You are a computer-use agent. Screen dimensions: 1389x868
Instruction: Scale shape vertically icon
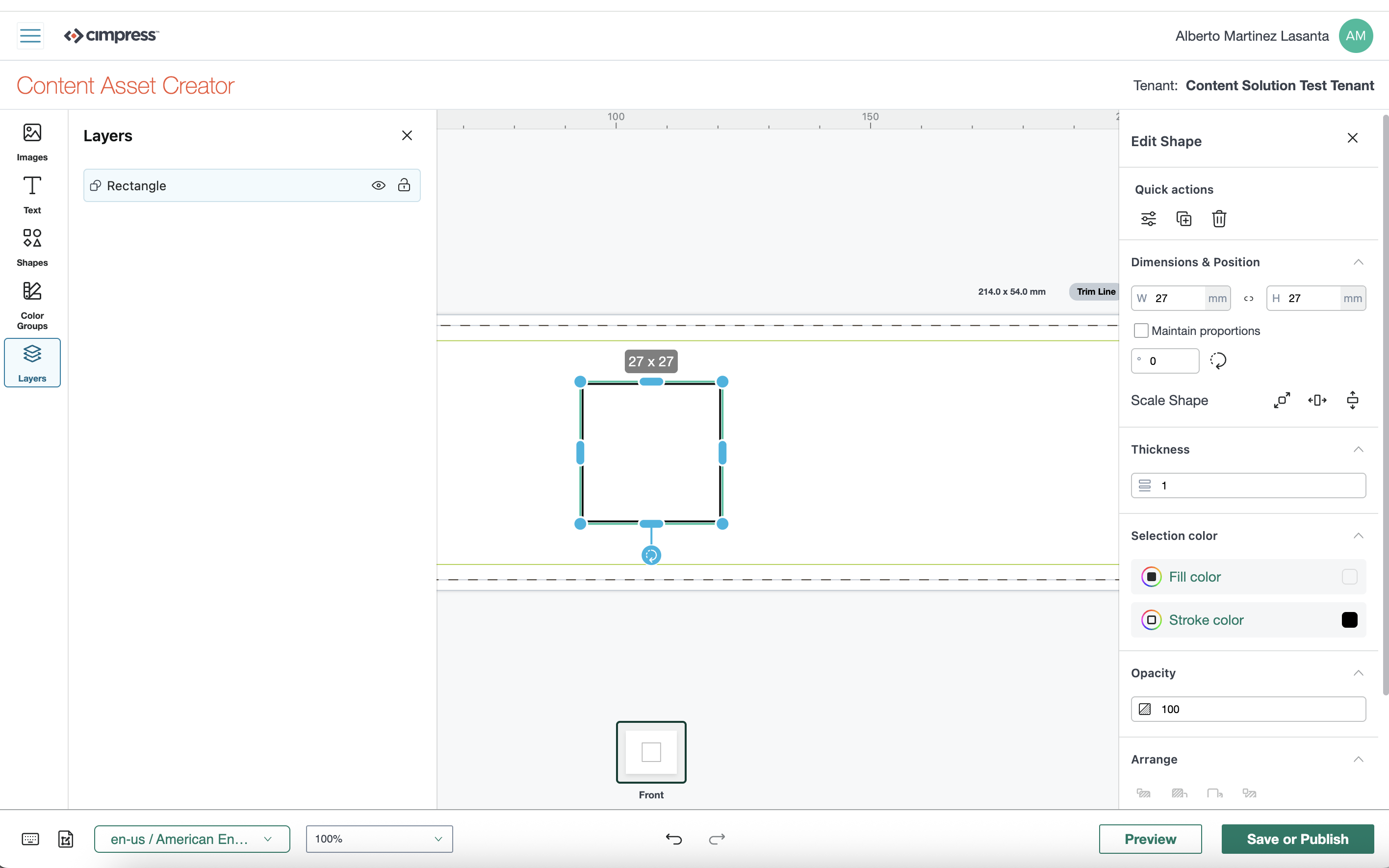(1352, 400)
